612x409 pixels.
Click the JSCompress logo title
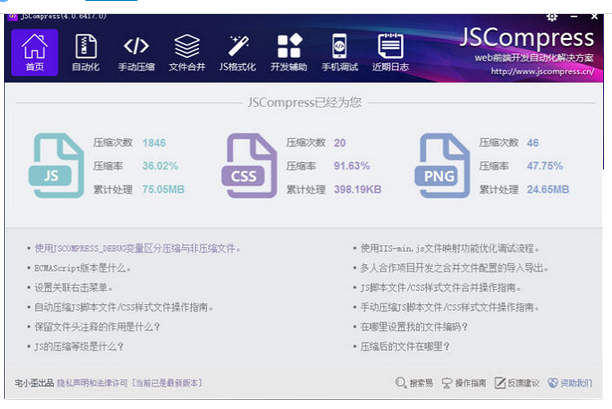[x=527, y=38]
